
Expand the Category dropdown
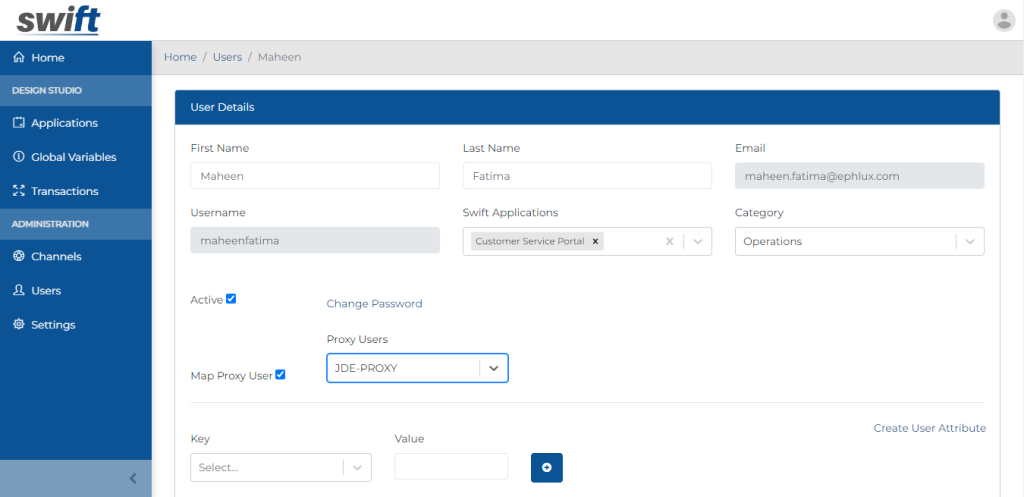tap(969, 241)
